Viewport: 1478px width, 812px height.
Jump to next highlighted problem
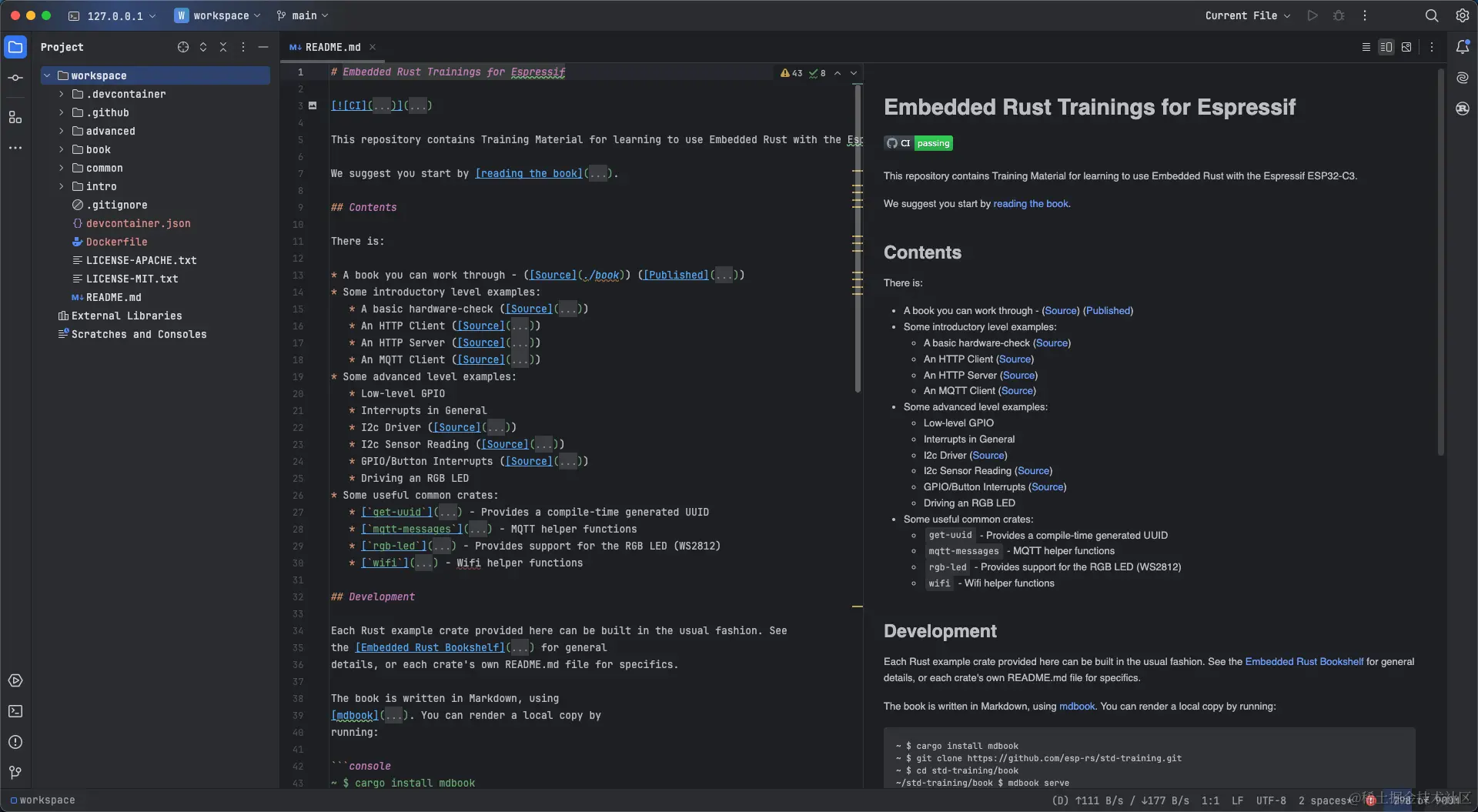[854, 73]
